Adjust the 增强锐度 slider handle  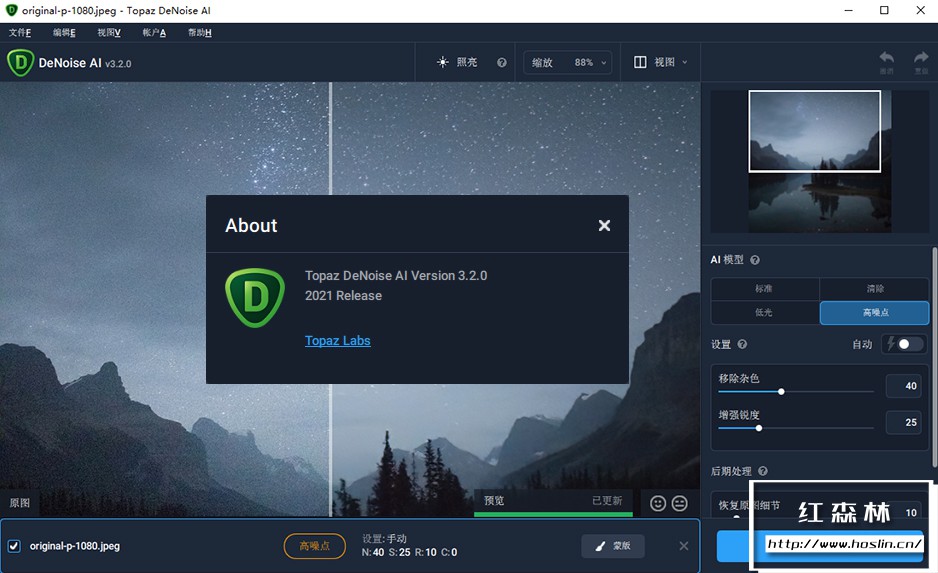(759, 428)
